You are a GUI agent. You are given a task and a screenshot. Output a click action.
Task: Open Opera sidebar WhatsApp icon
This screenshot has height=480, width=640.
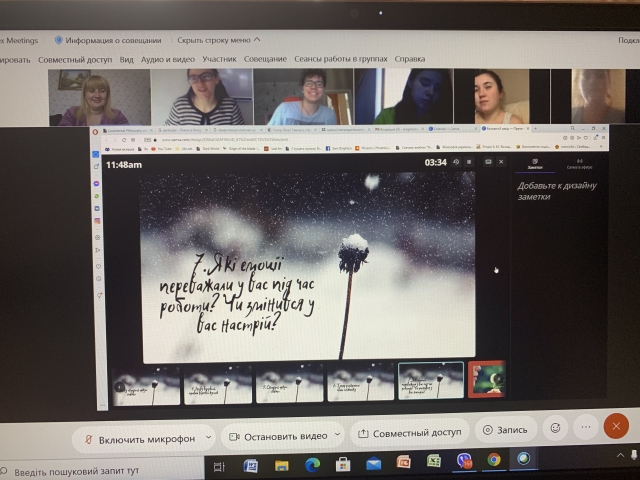tap(97, 196)
